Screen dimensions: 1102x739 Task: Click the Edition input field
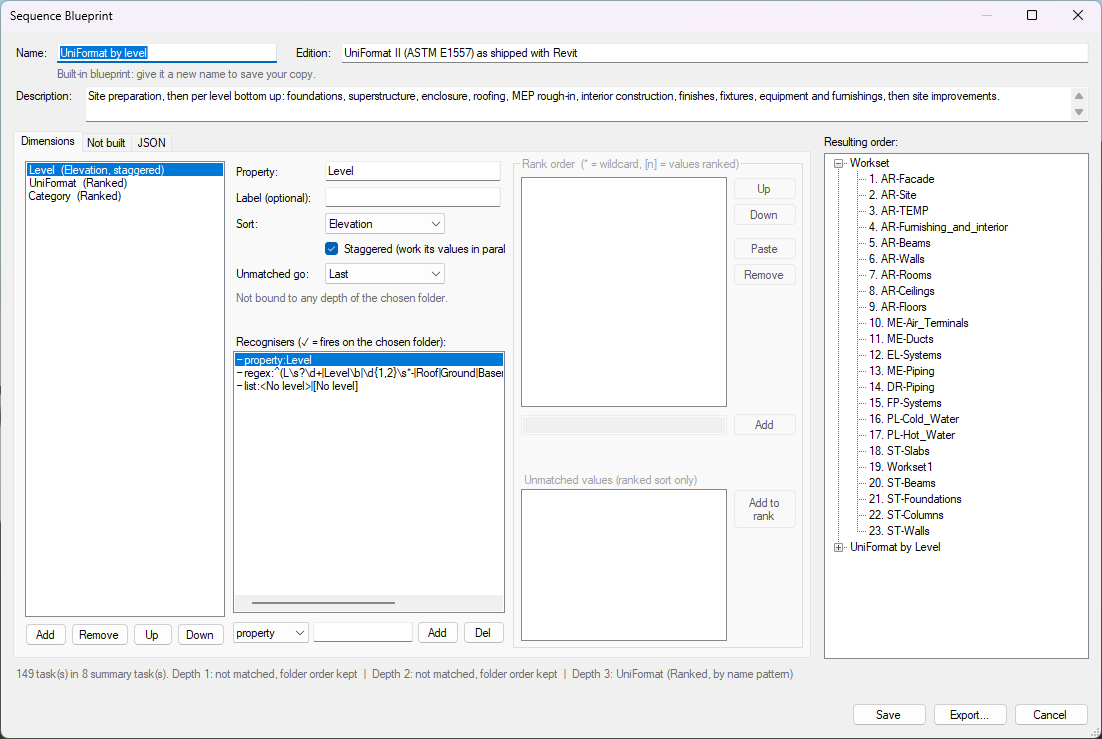tap(715, 53)
